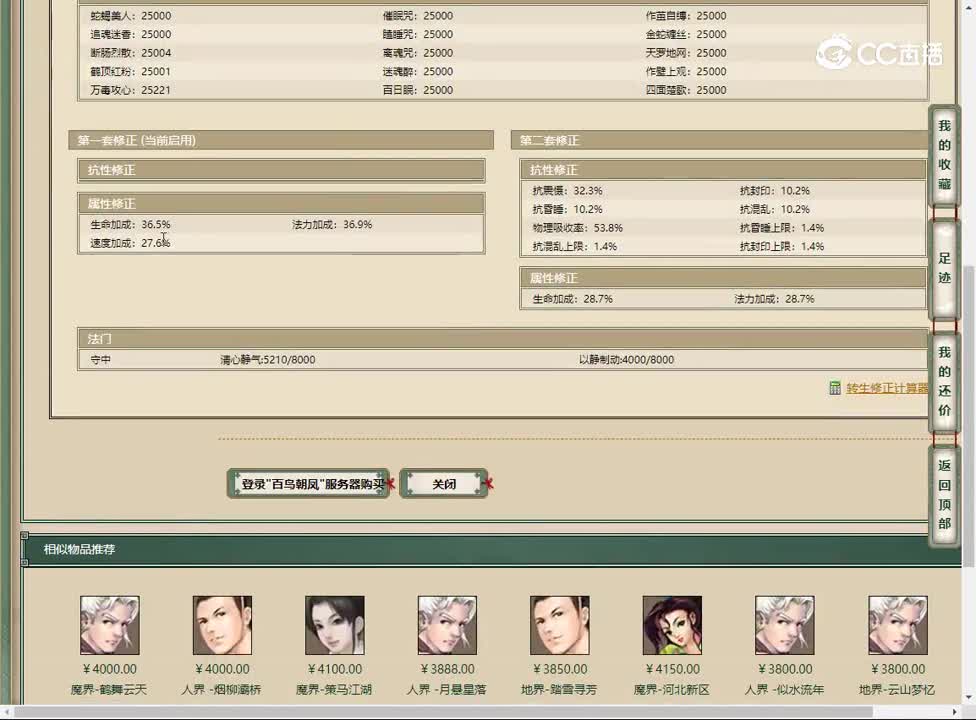
Task: Click the calculator icon beside 转生修正计算器
Action: 836,386
